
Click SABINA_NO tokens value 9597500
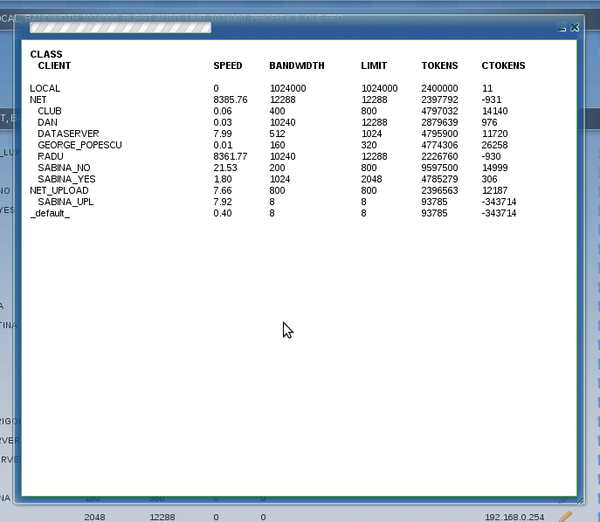[x=440, y=168]
